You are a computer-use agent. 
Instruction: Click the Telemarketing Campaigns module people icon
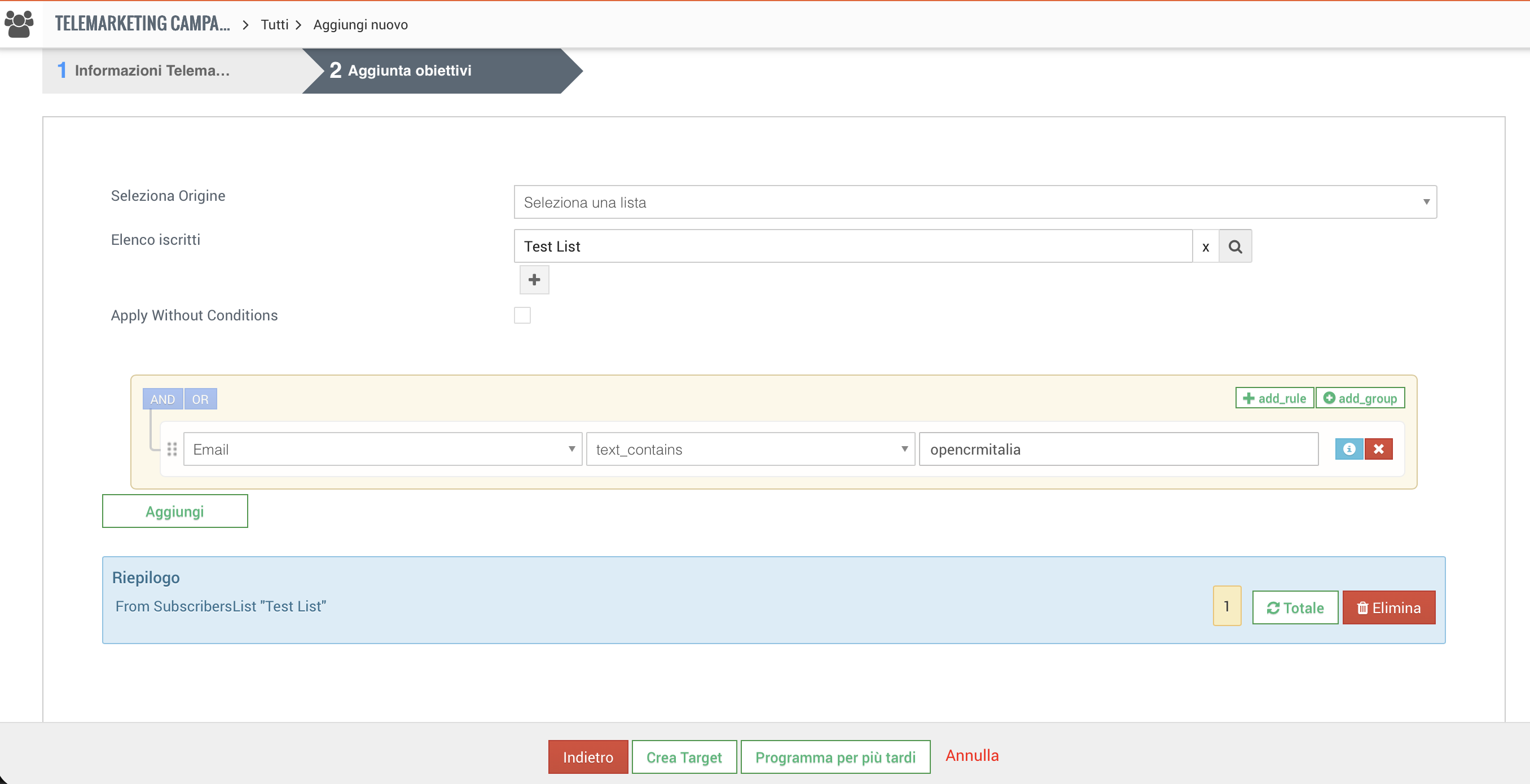(19, 24)
